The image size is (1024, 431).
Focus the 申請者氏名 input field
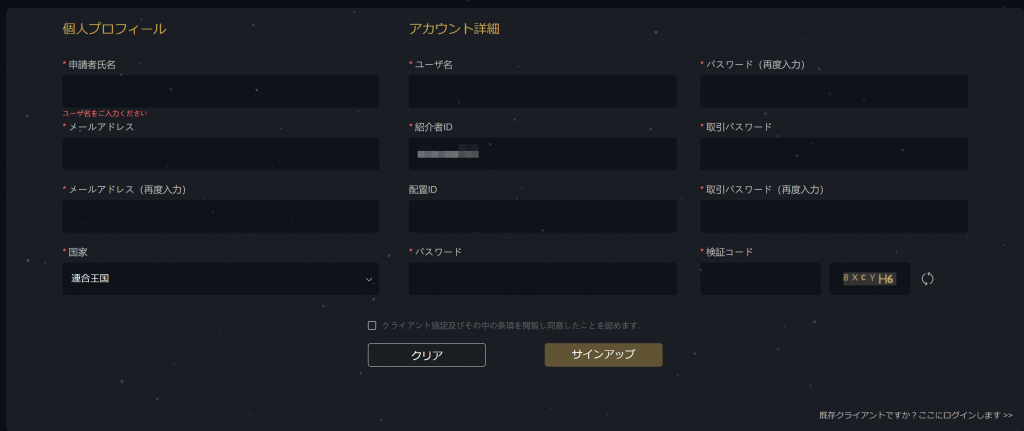pyautogui.click(x=221, y=91)
